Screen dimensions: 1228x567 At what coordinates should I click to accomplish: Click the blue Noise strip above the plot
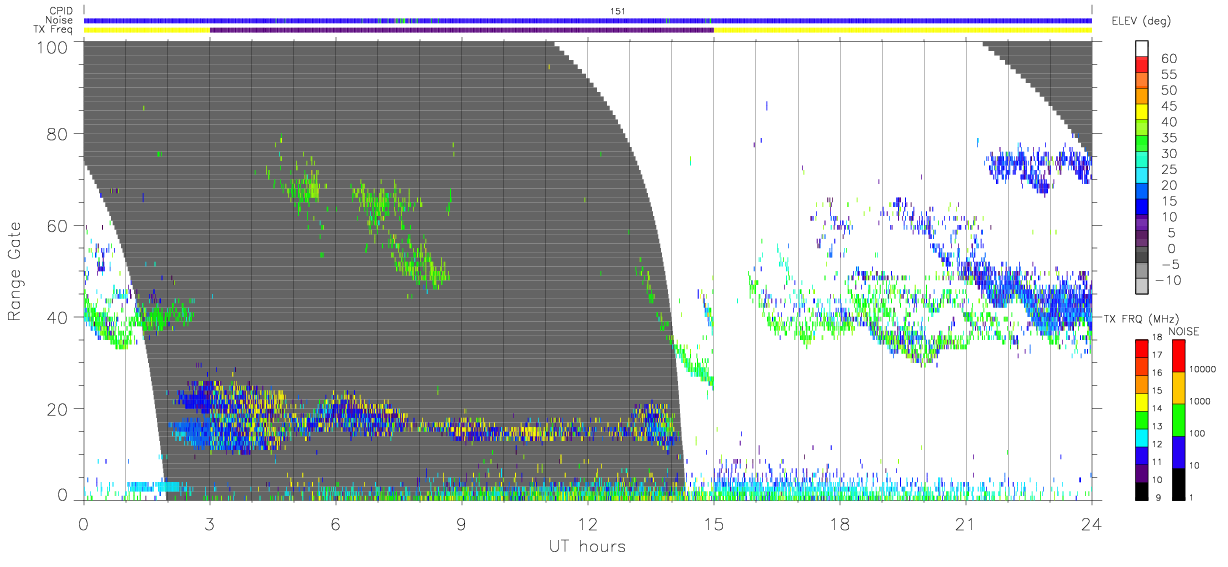tap(588, 20)
